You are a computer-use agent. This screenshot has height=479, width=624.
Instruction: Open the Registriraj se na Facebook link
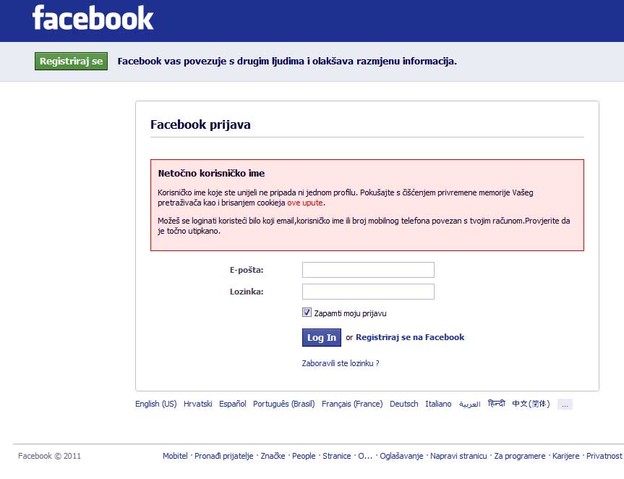410,337
